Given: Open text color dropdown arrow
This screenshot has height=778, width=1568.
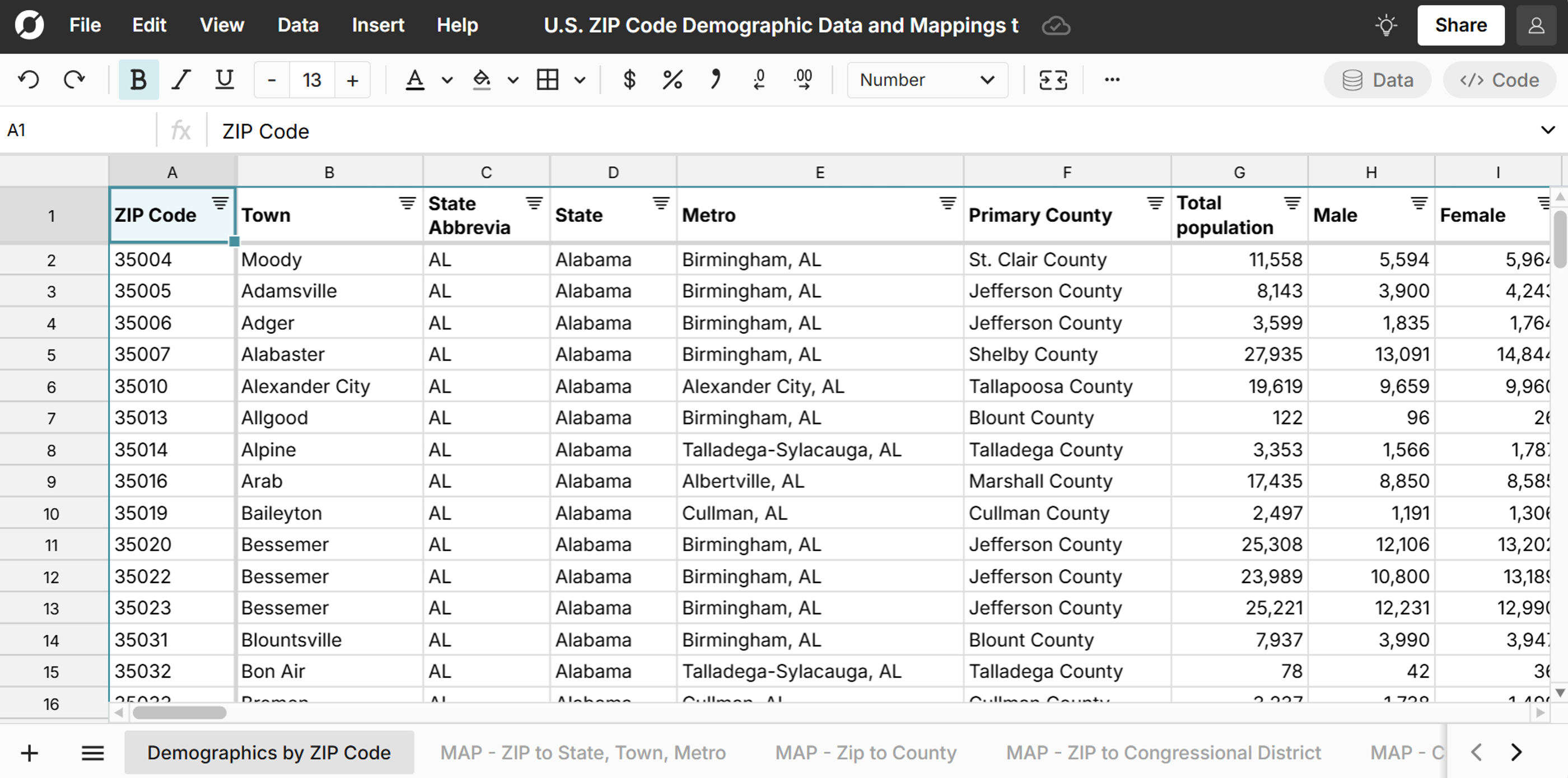Looking at the screenshot, I should click(x=447, y=80).
